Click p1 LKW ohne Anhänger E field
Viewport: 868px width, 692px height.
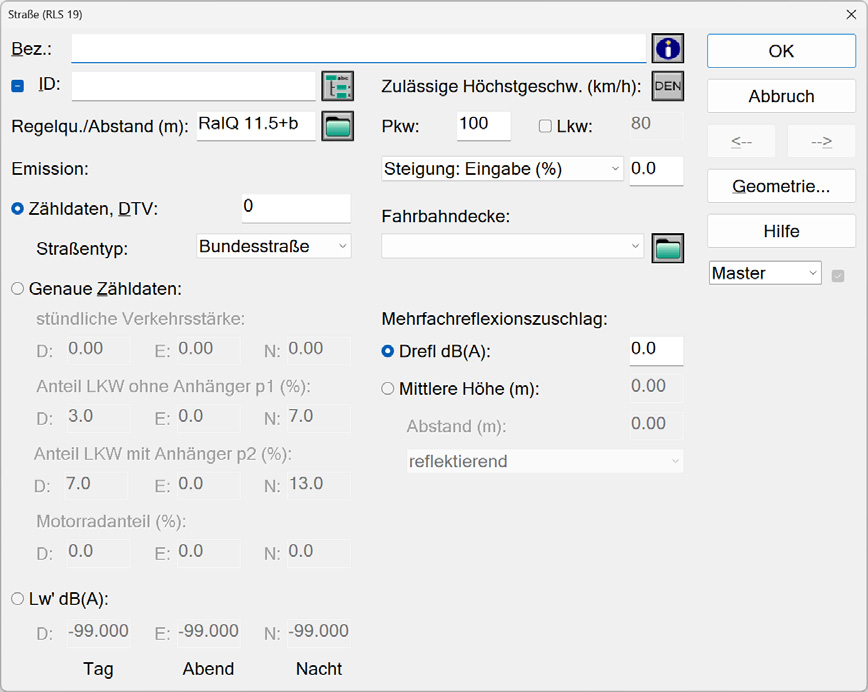209,418
